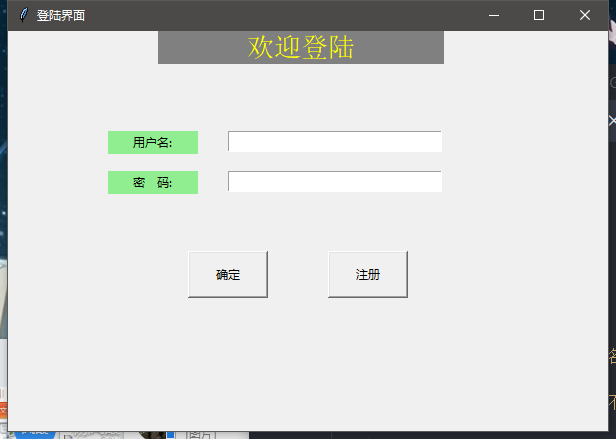Click the small blue square below the window
616x439 pixels.
pos(170,435)
